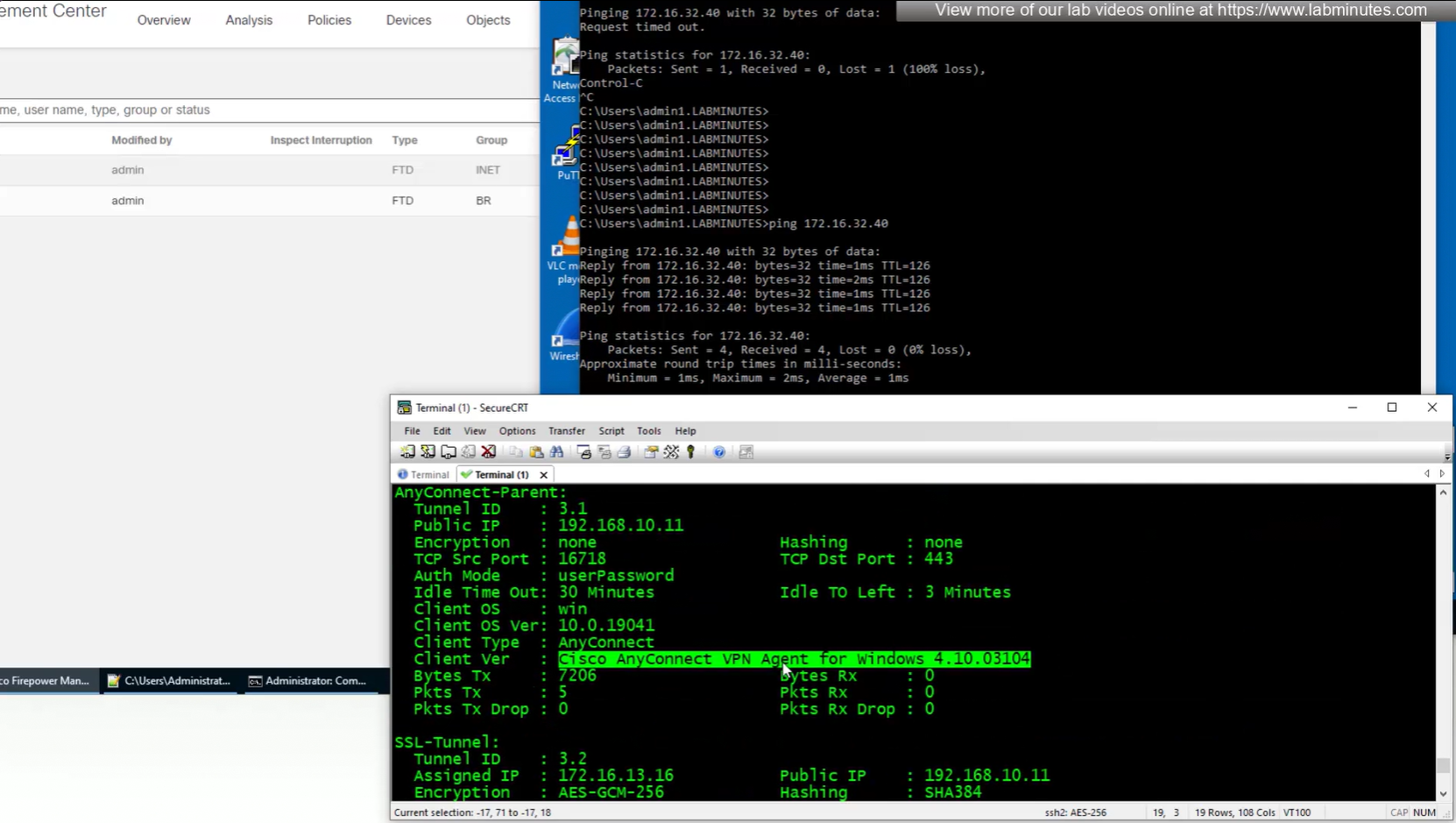Click the Disconnect icon with red X
The width and height of the screenshot is (1456, 823).
coord(489,452)
